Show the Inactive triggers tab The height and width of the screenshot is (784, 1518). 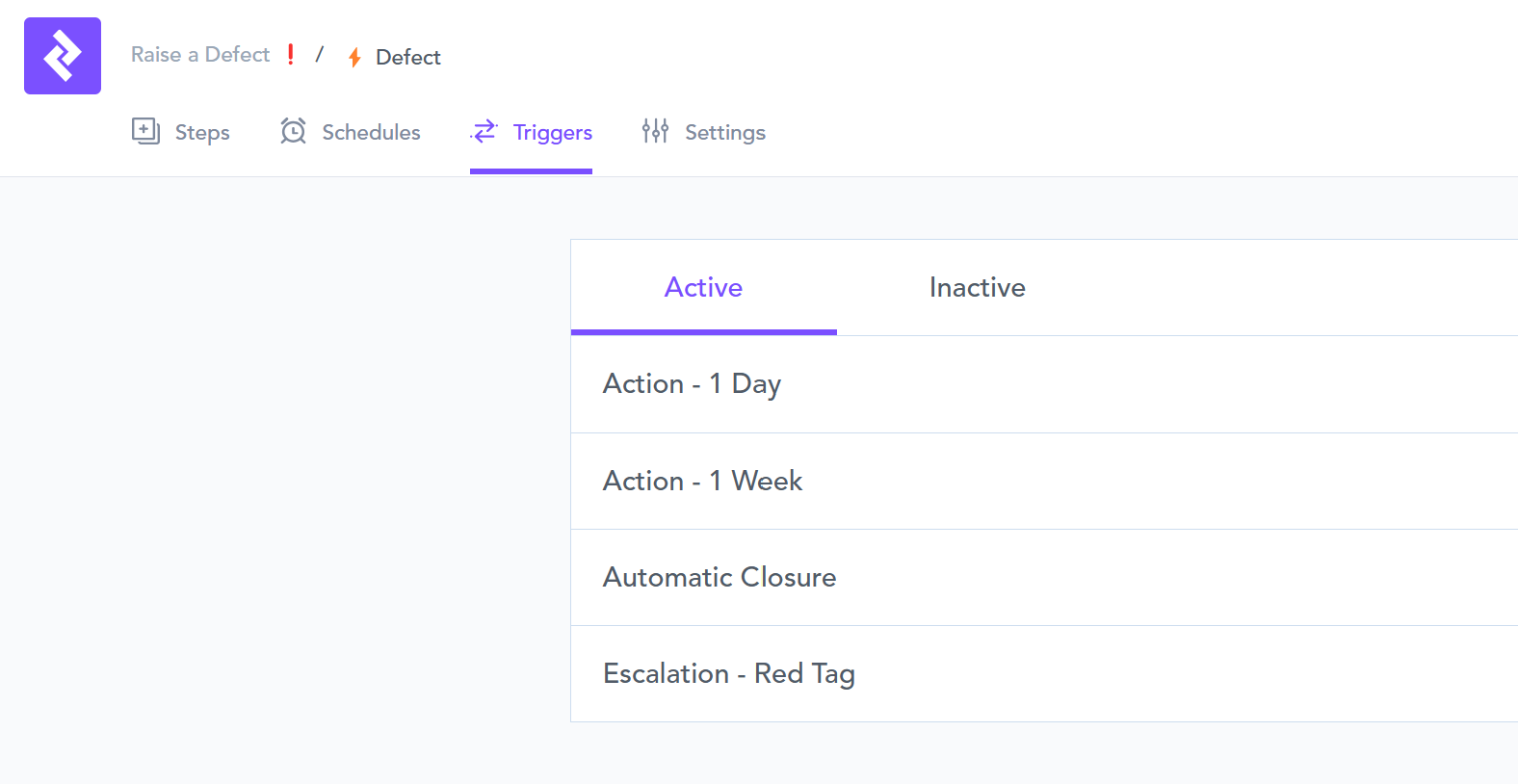click(x=977, y=288)
